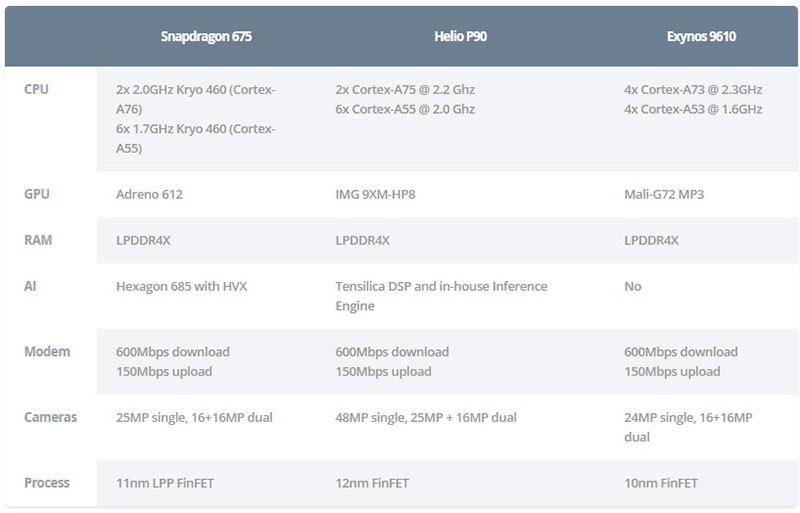The image size is (800, 513).
Task: Select the GPU row label
Action: [37, 194]
